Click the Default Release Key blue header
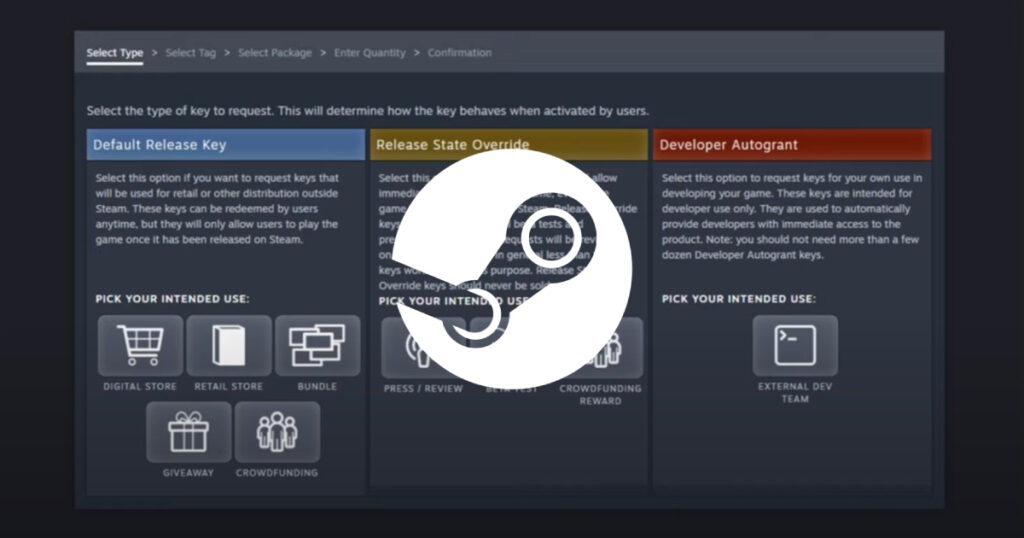Screen dimensions: 1024x538 coord(226,145)
